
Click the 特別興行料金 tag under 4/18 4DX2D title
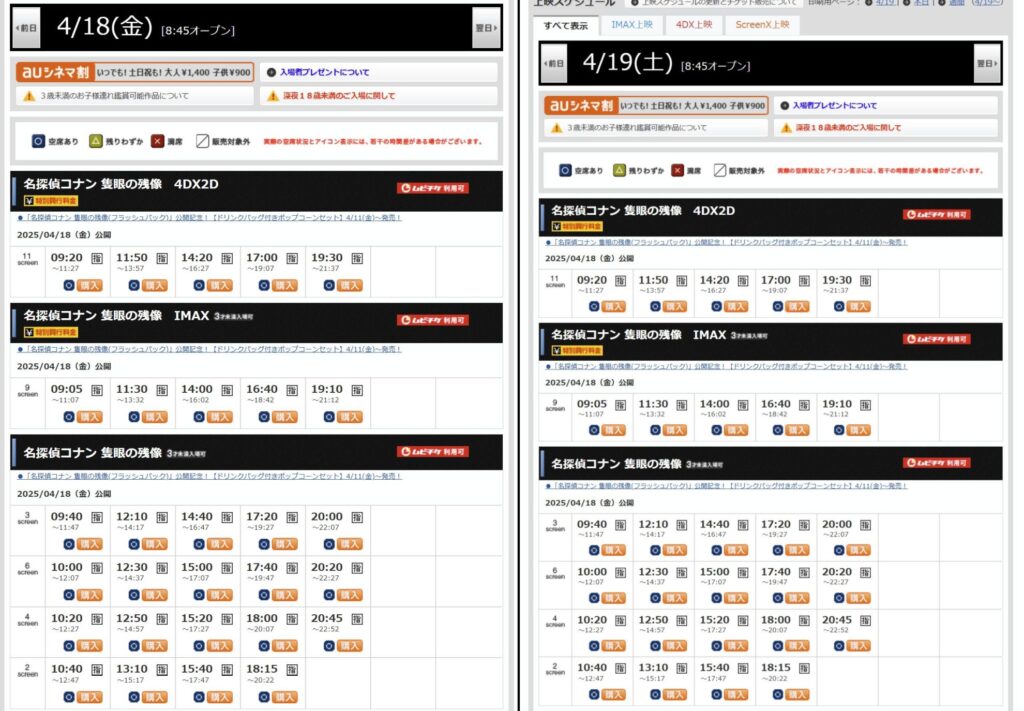[x=51, y=200]
